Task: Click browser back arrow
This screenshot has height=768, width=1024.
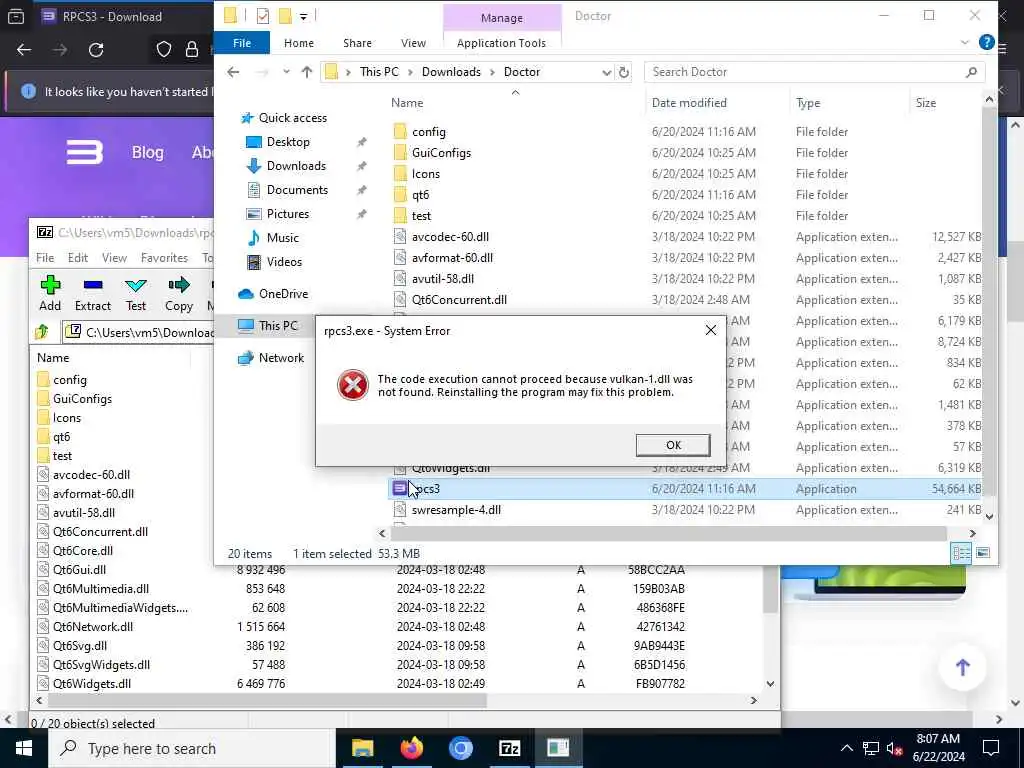Action: [24, 50]
